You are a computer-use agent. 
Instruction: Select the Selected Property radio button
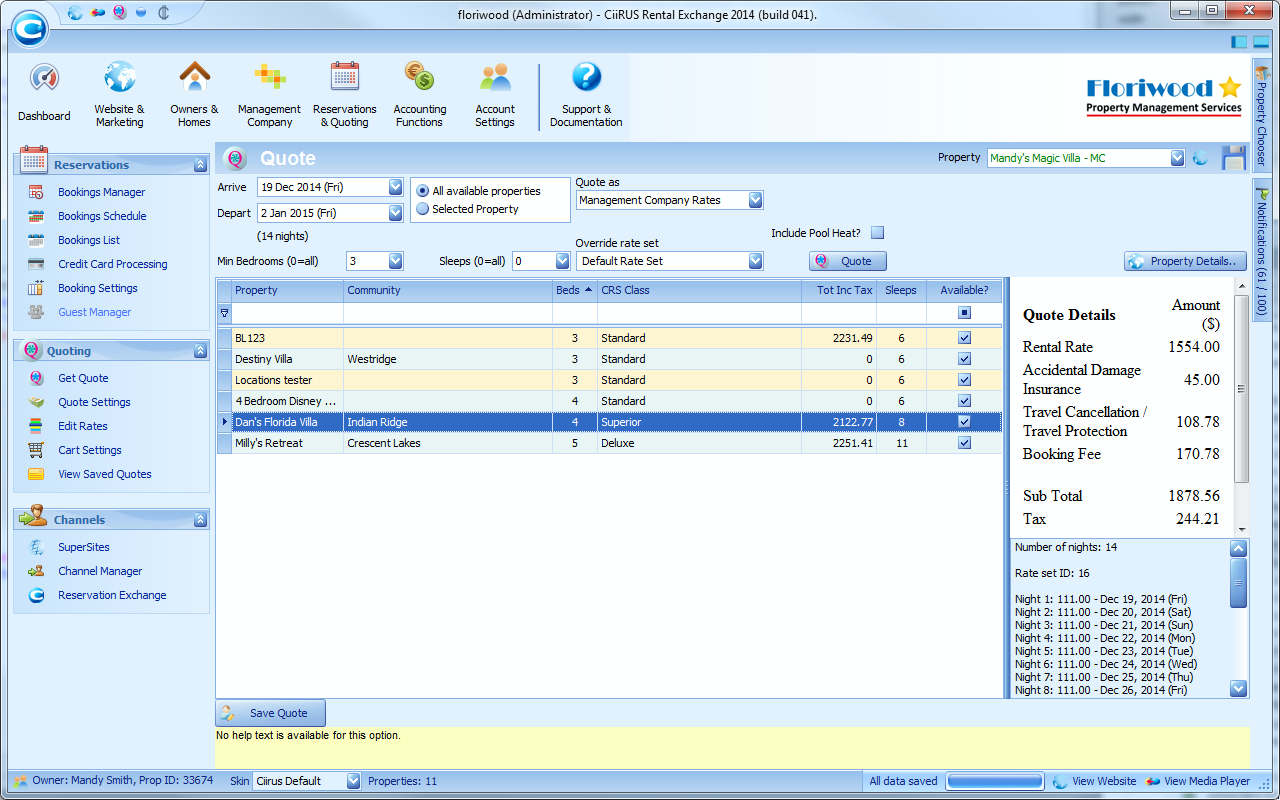click(x=422, y=209)
